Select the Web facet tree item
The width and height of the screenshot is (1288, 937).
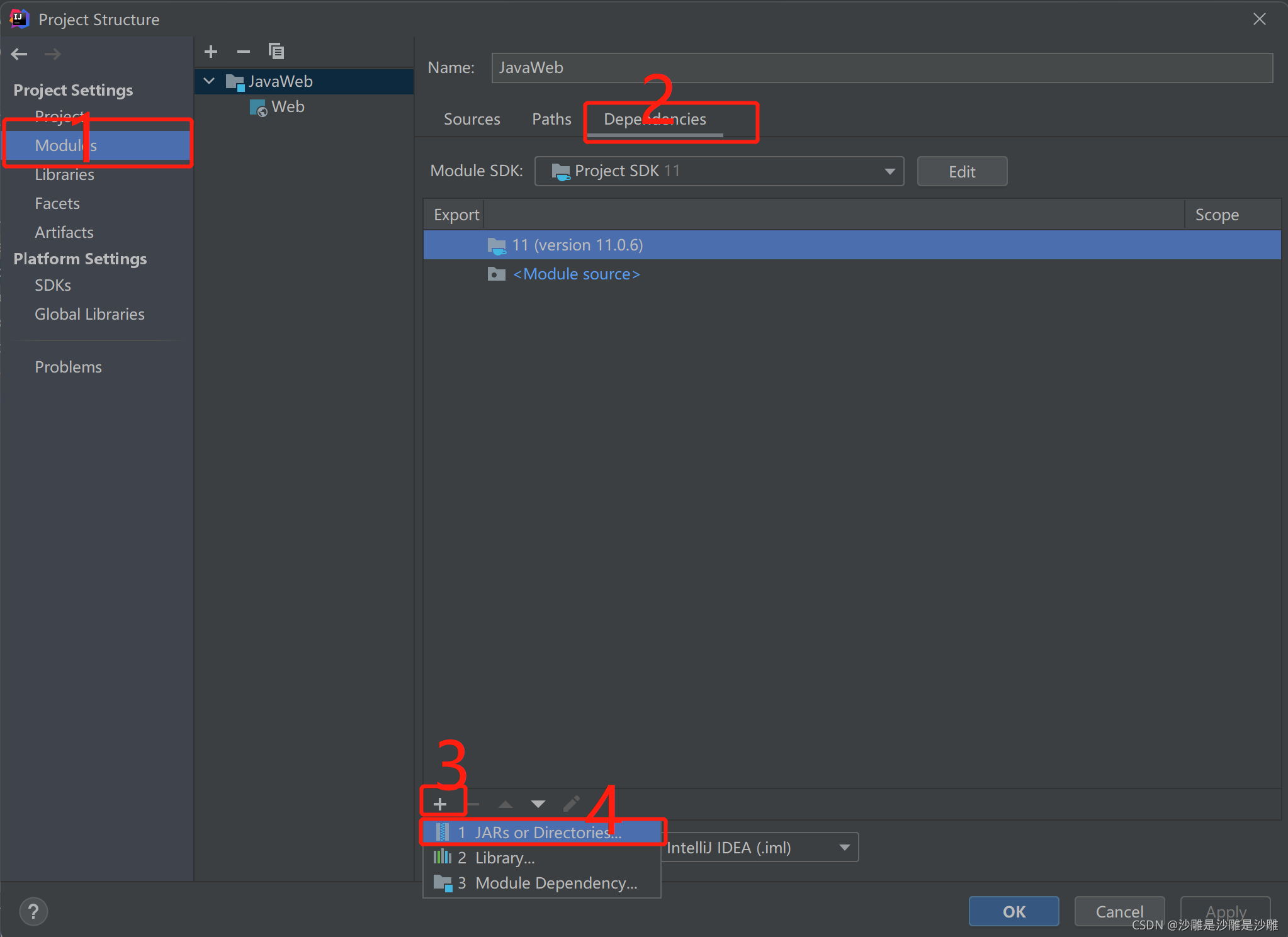(288, 107)
